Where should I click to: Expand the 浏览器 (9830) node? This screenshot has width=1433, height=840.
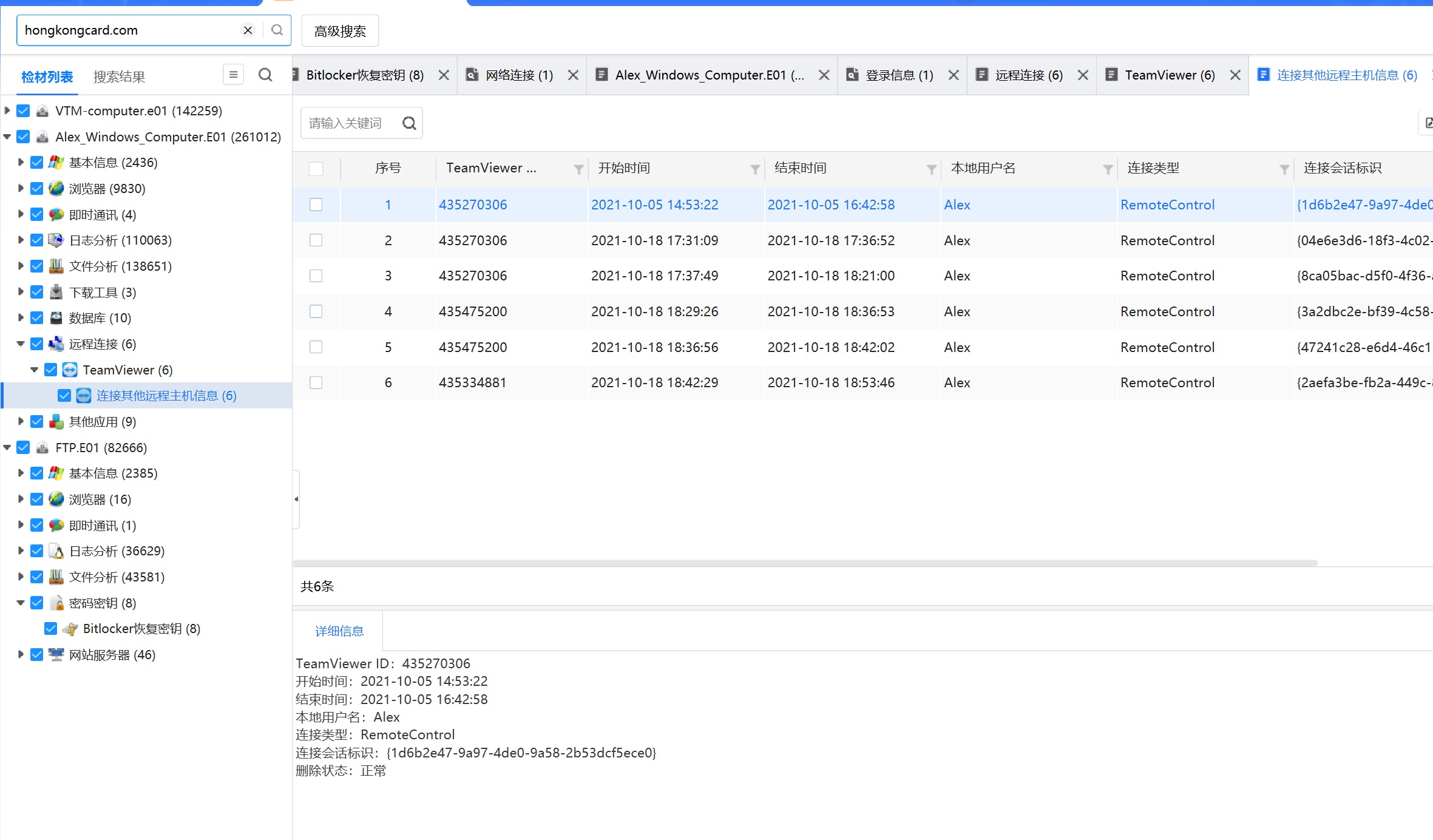(21, 188)
